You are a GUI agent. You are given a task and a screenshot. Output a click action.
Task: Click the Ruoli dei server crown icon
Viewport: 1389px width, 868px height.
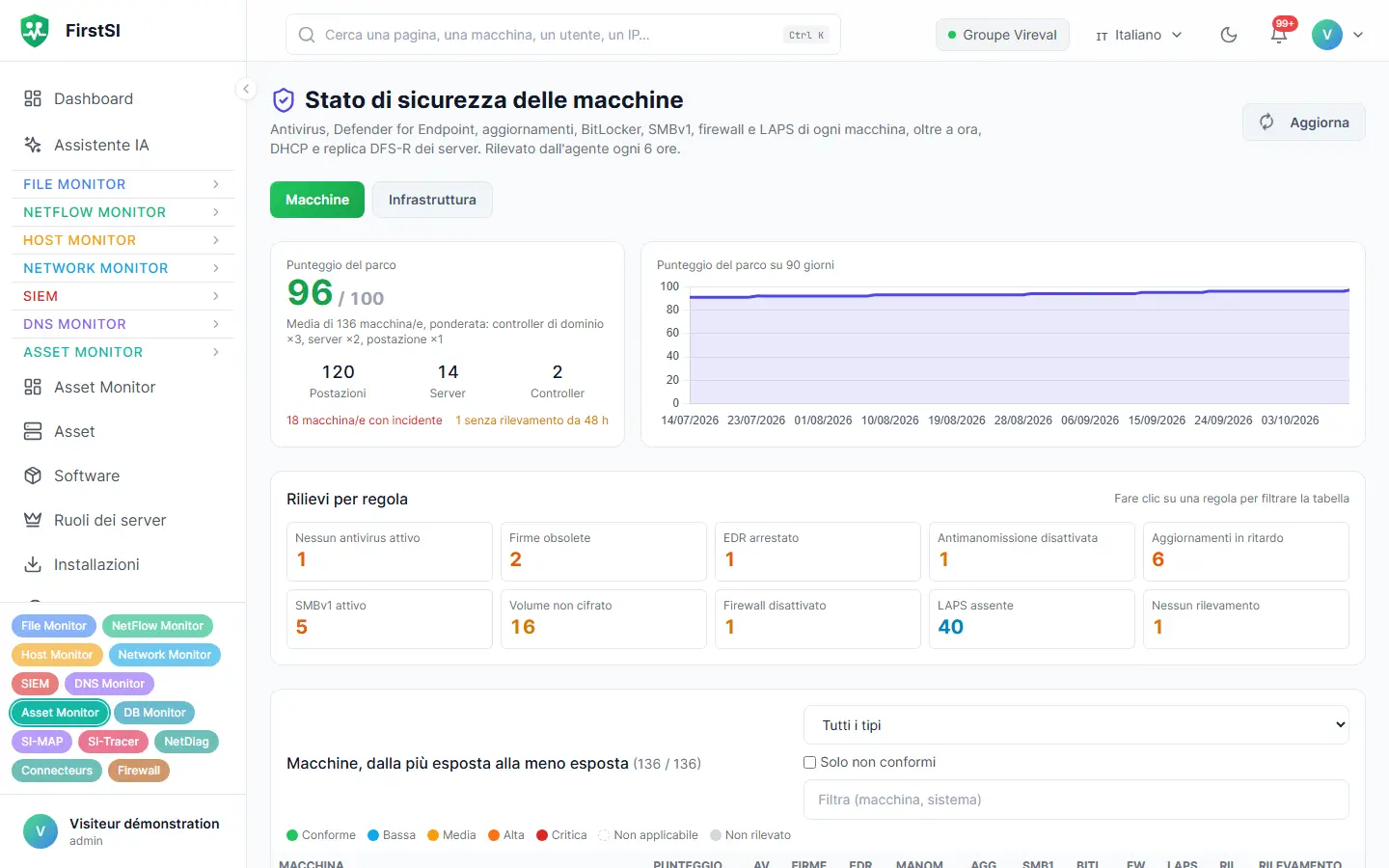(33, 520)
